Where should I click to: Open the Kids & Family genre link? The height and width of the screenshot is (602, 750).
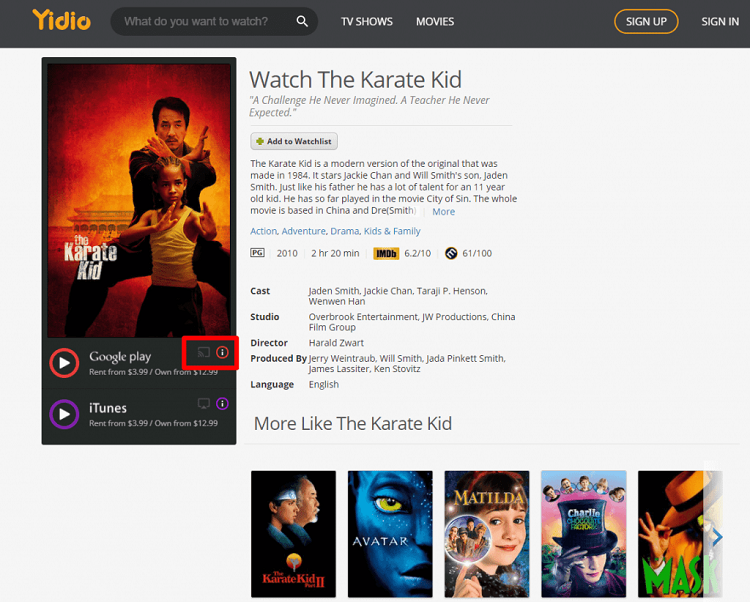pyautogui.click(x=392, y=231)
